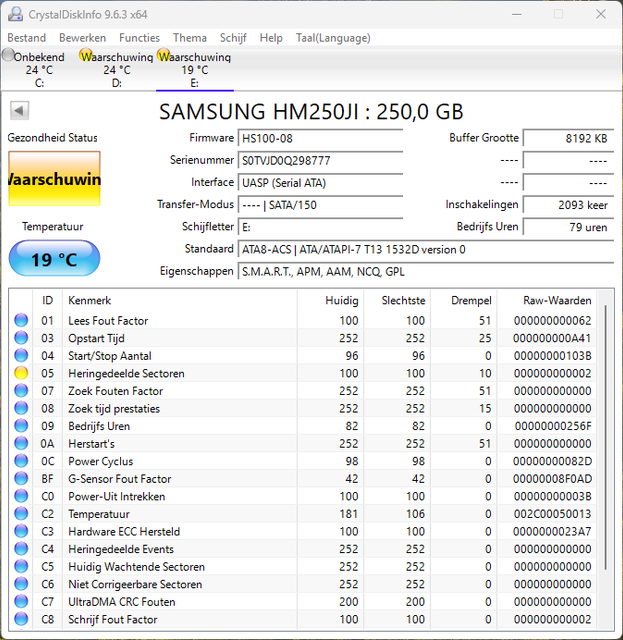Open the Schijf menu

point(233,38)
